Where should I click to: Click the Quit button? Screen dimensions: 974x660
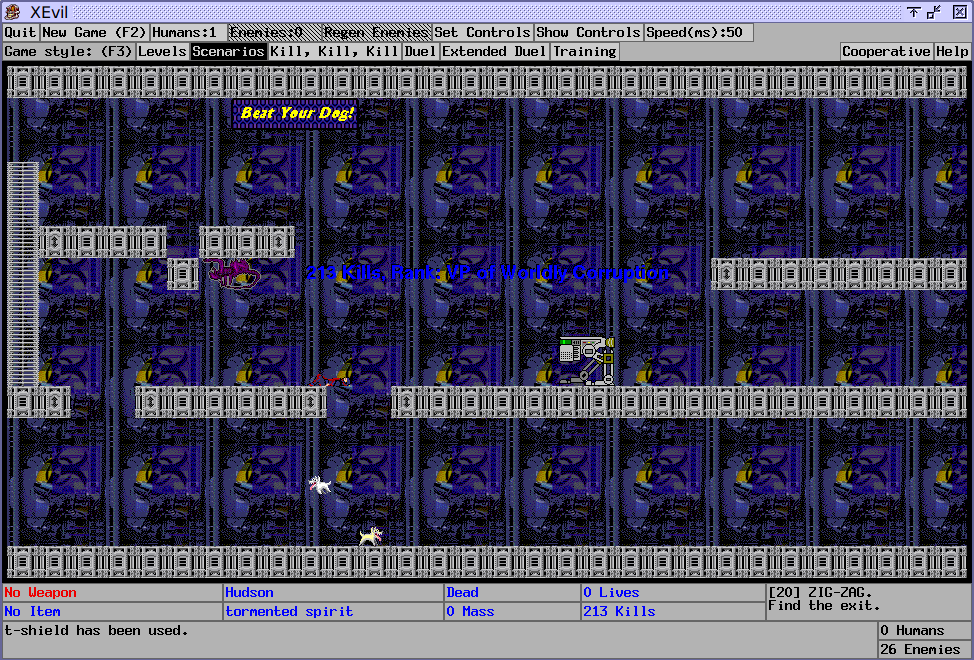click(20, 32)
